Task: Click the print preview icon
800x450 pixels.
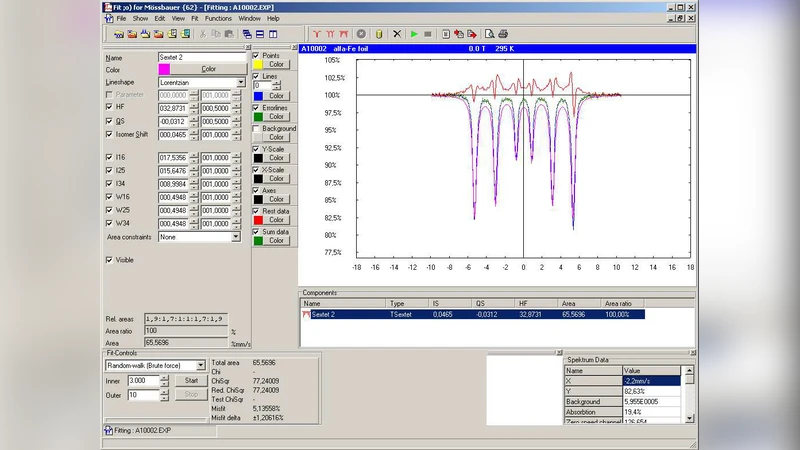Action: tap(489, 33)
